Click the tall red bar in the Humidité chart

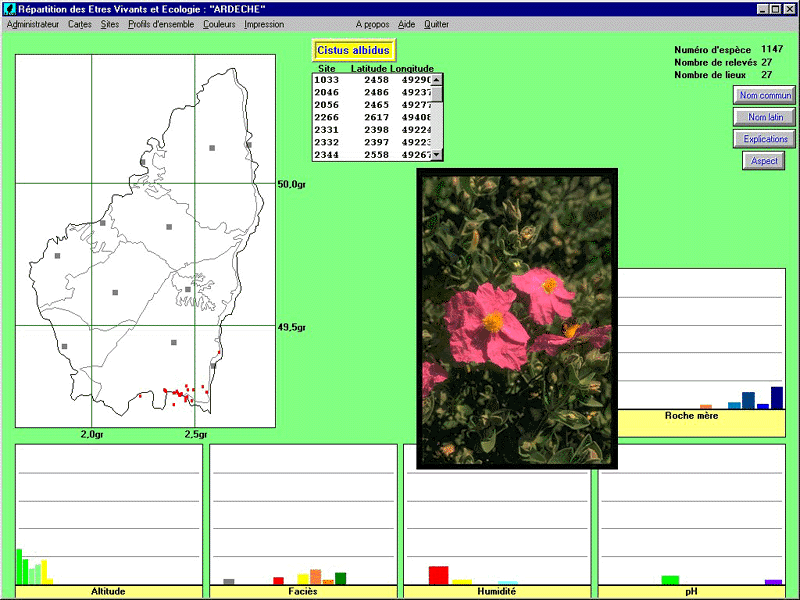click(x=438, y=574)
